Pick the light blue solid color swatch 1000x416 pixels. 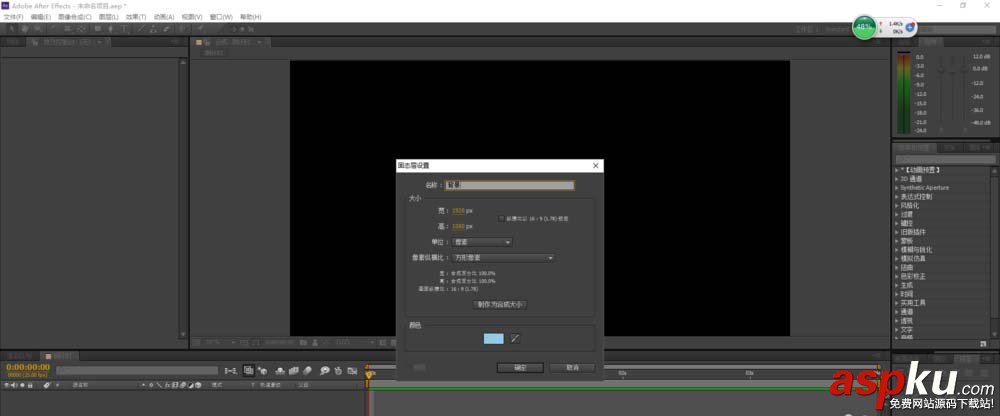[493, 338]
